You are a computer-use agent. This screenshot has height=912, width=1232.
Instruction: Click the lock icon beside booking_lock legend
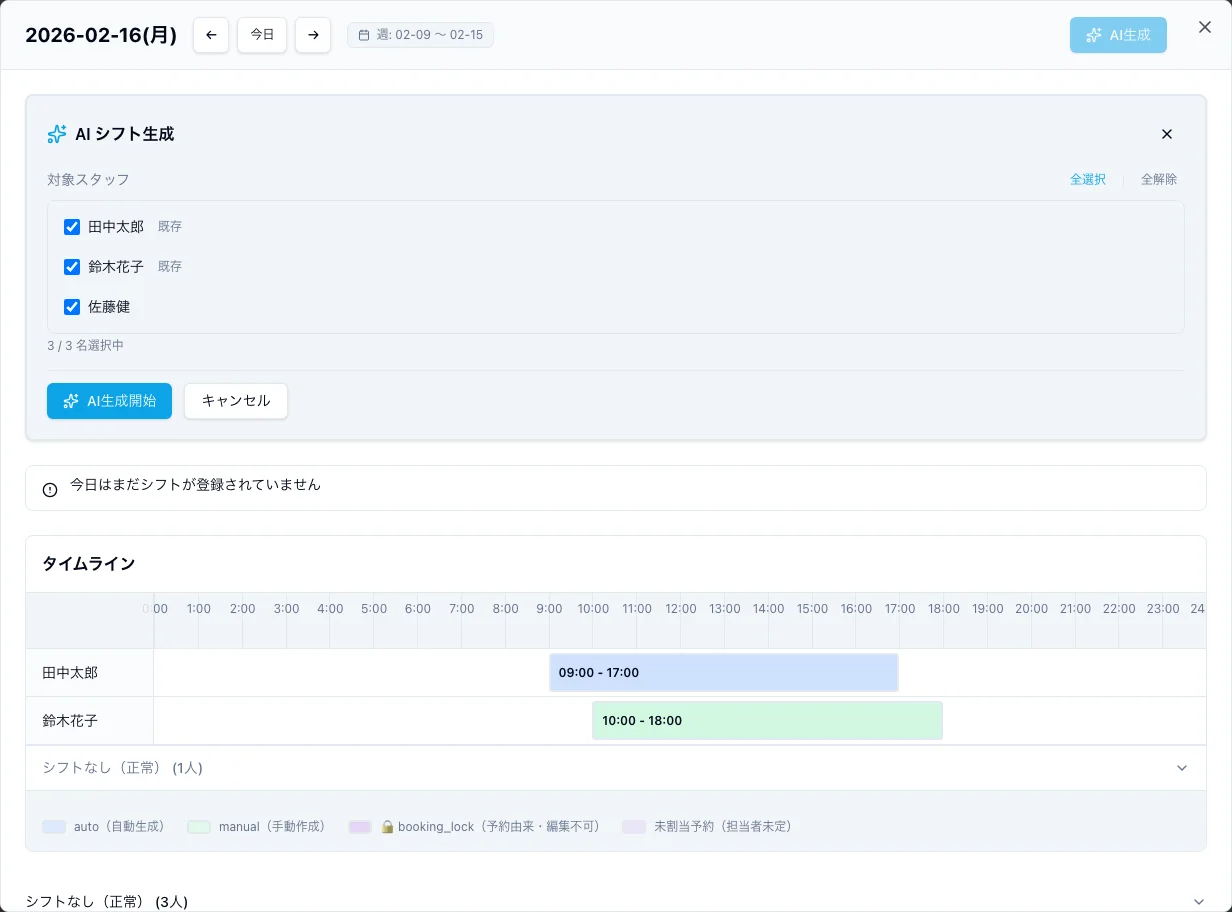click(387, 827)
